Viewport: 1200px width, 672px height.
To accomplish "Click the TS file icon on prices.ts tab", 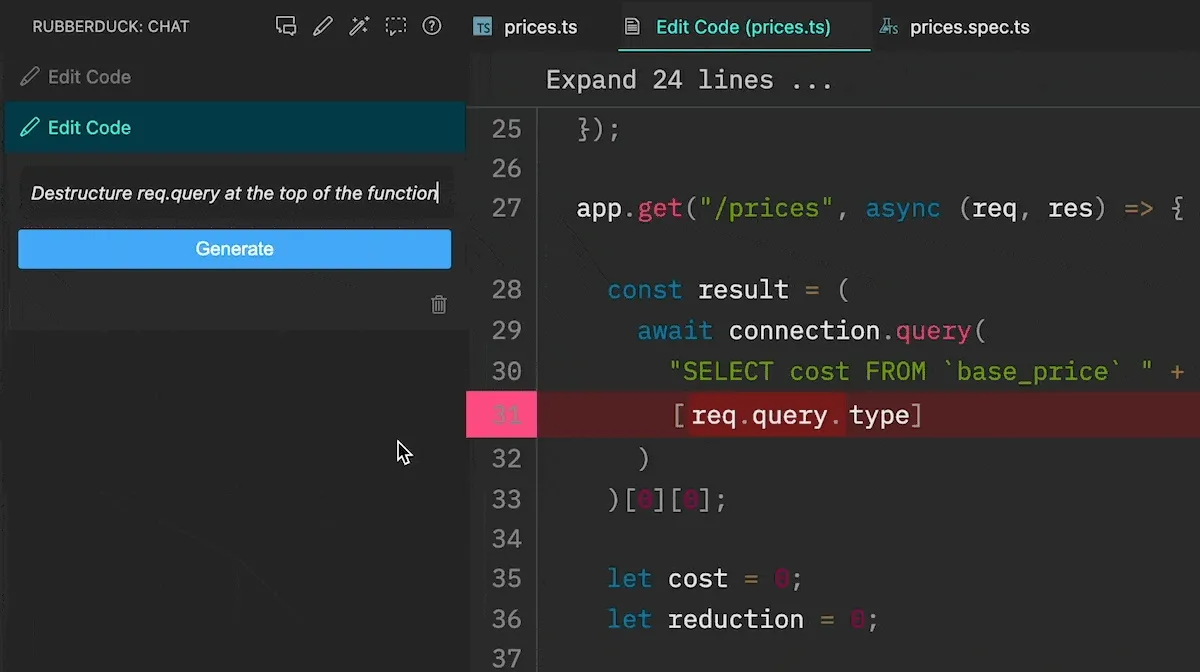I will (x=483, y=27).
